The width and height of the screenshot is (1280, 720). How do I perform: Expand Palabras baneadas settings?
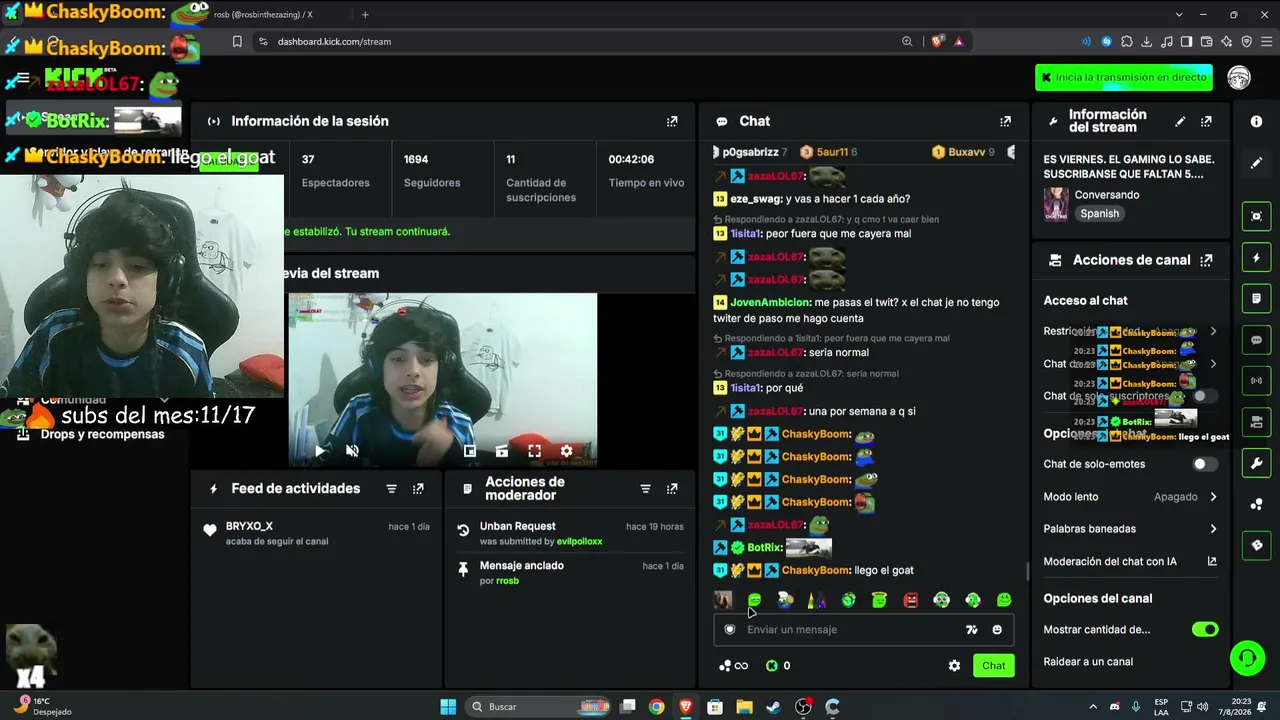pos(1213,529)
